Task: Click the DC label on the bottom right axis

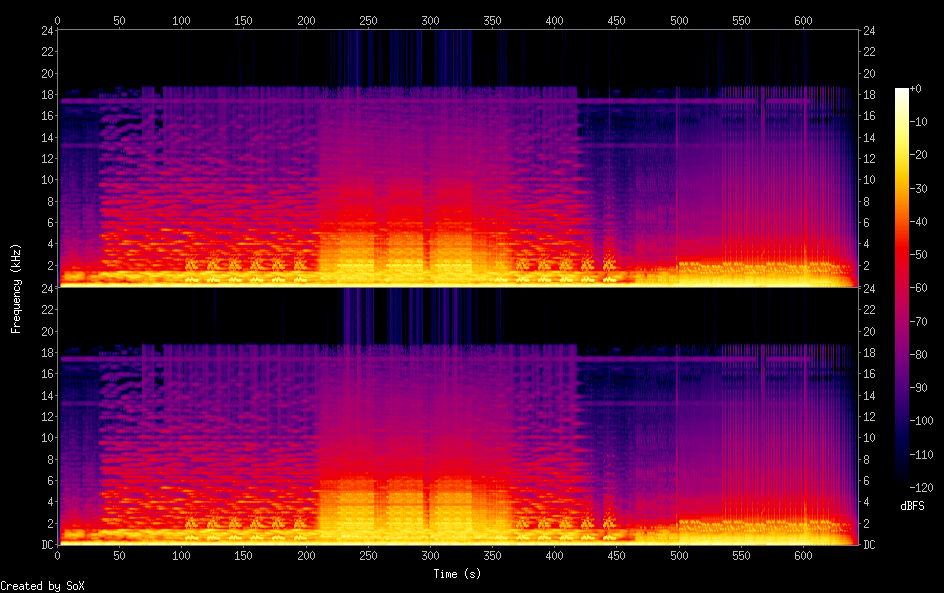Action: 870,545
